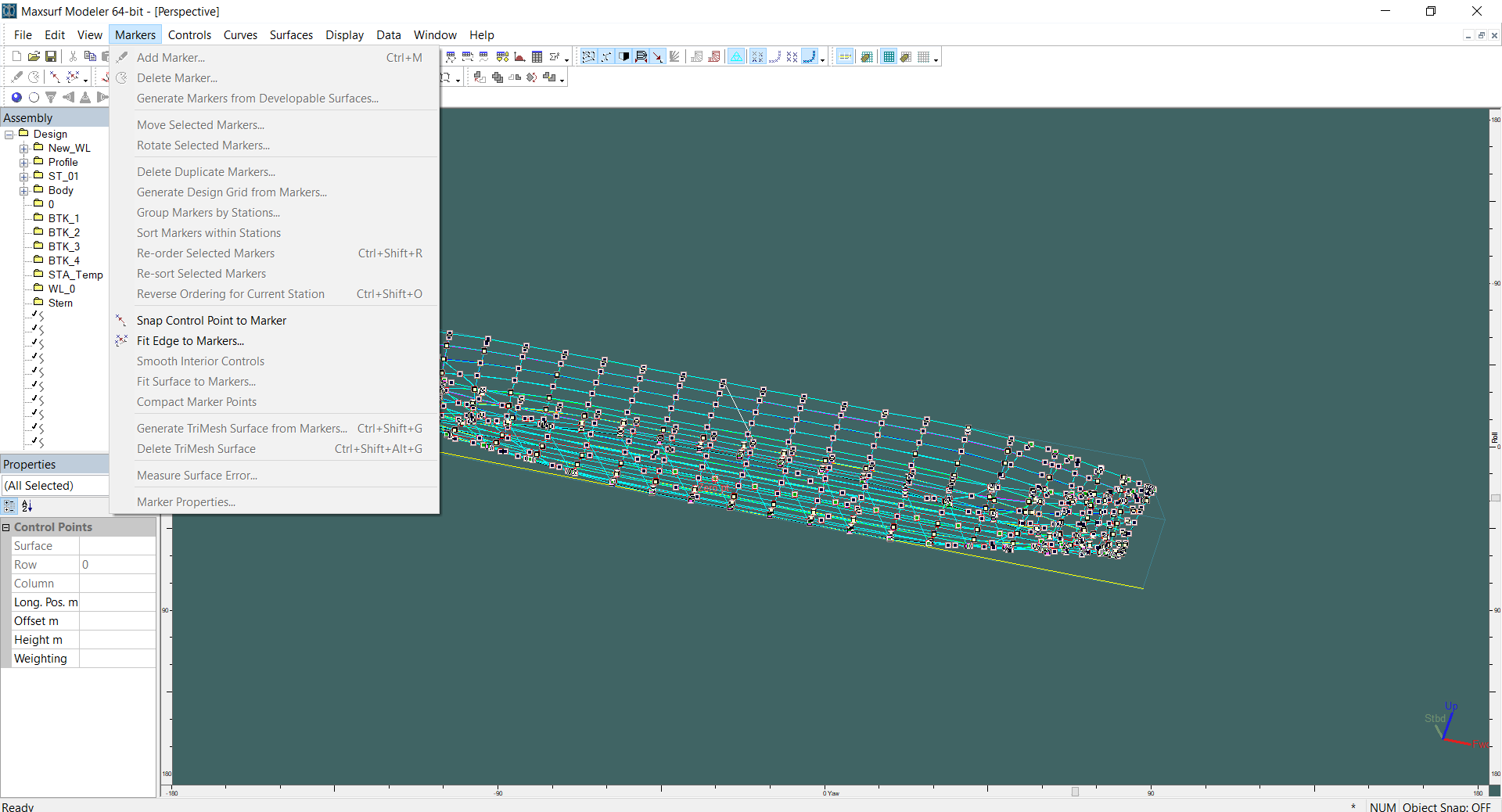Click the Save file icon in toolbar
This screenshot has height=812, width=1502.
point(51,56)
